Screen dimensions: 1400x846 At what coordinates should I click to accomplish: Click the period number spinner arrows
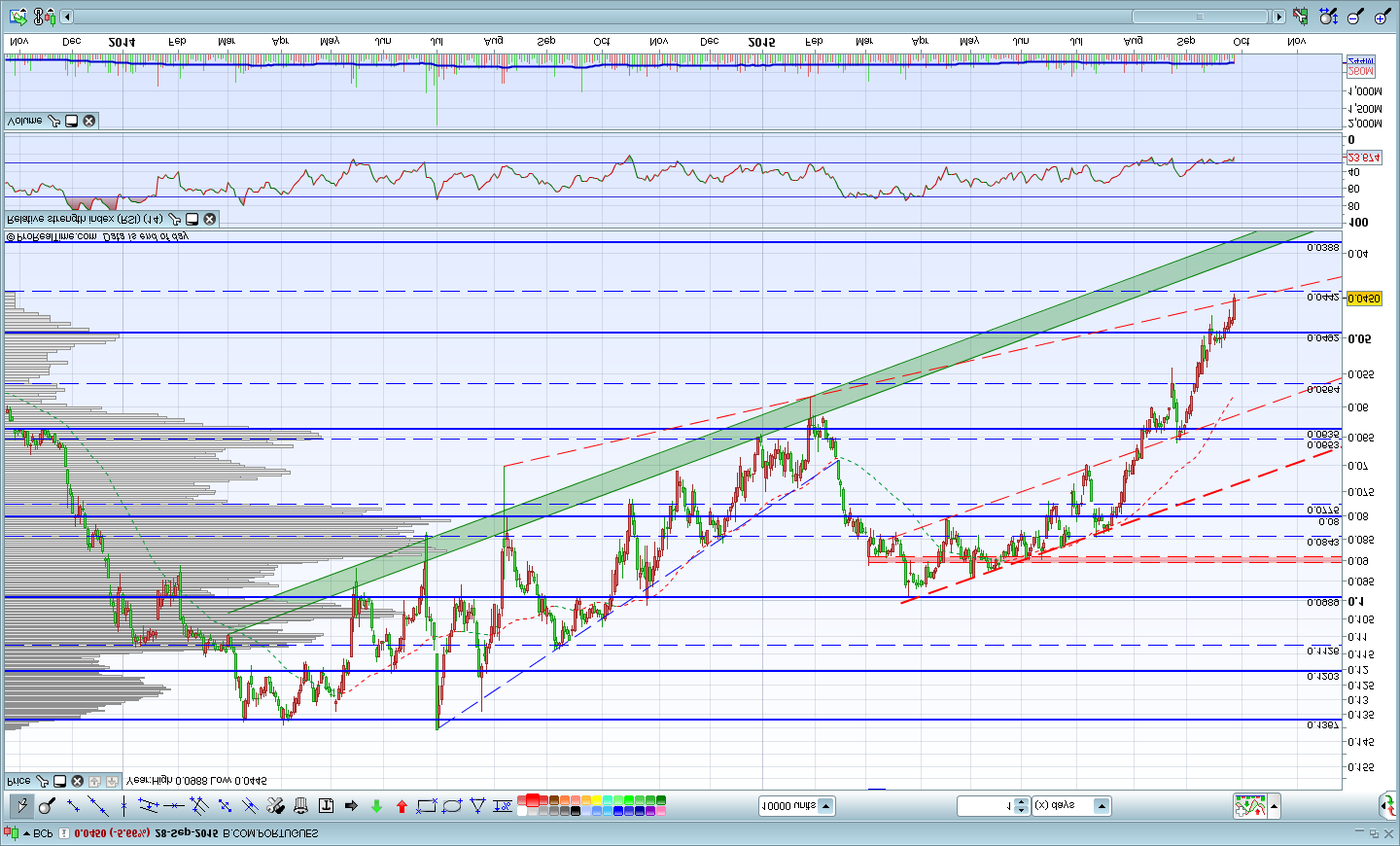[x=1021, y=806]
